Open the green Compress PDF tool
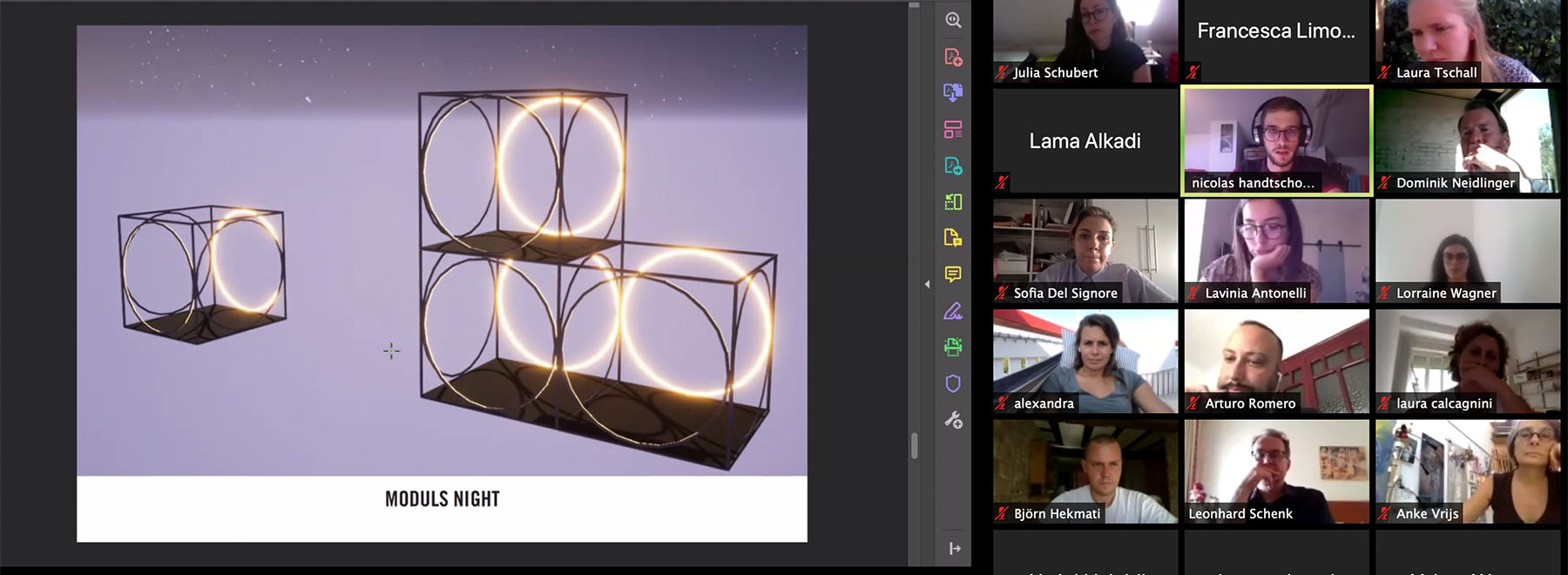 953,201
